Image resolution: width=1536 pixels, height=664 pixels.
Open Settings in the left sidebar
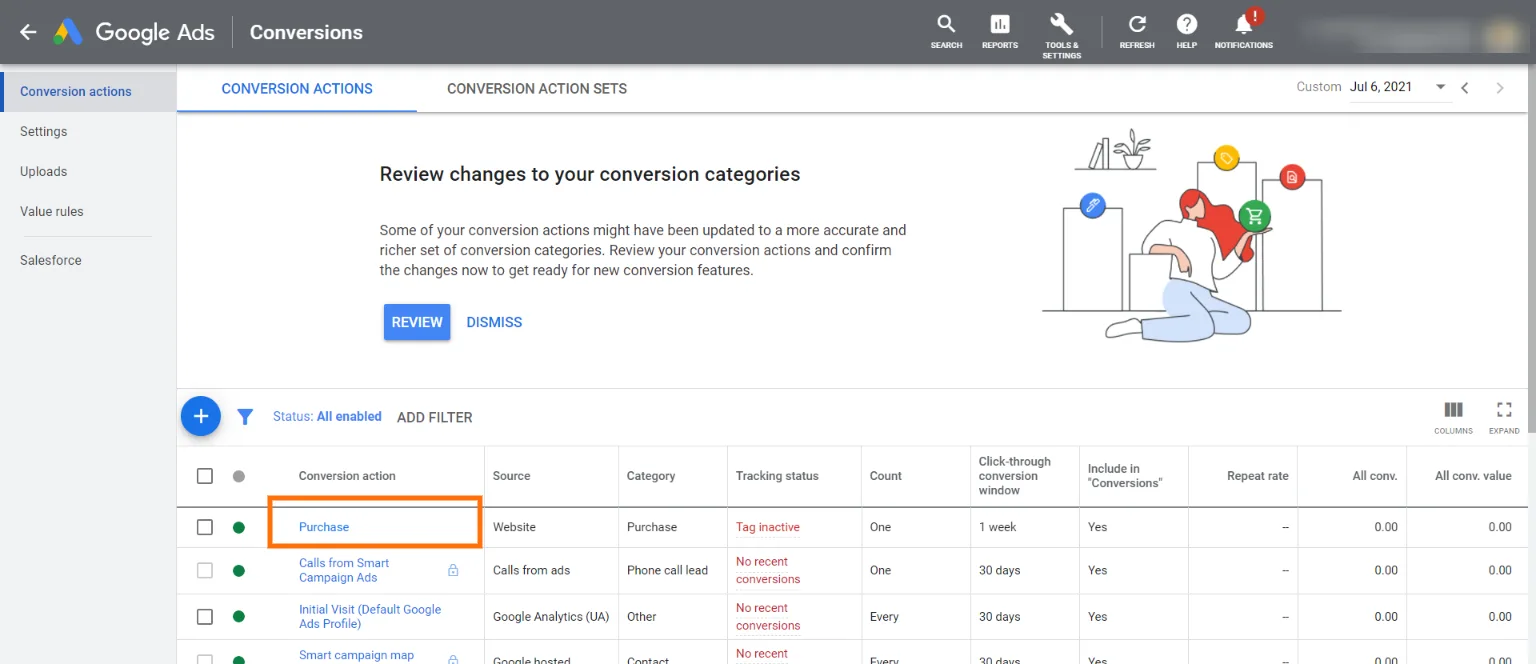44,131
